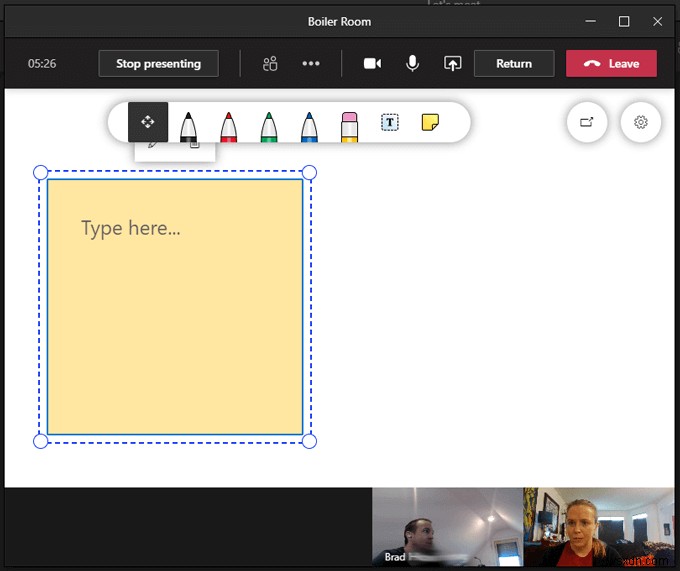This screenshot has width=680, height=571.
Task: Open whiteboard in app icon
Action: point(587,122)
